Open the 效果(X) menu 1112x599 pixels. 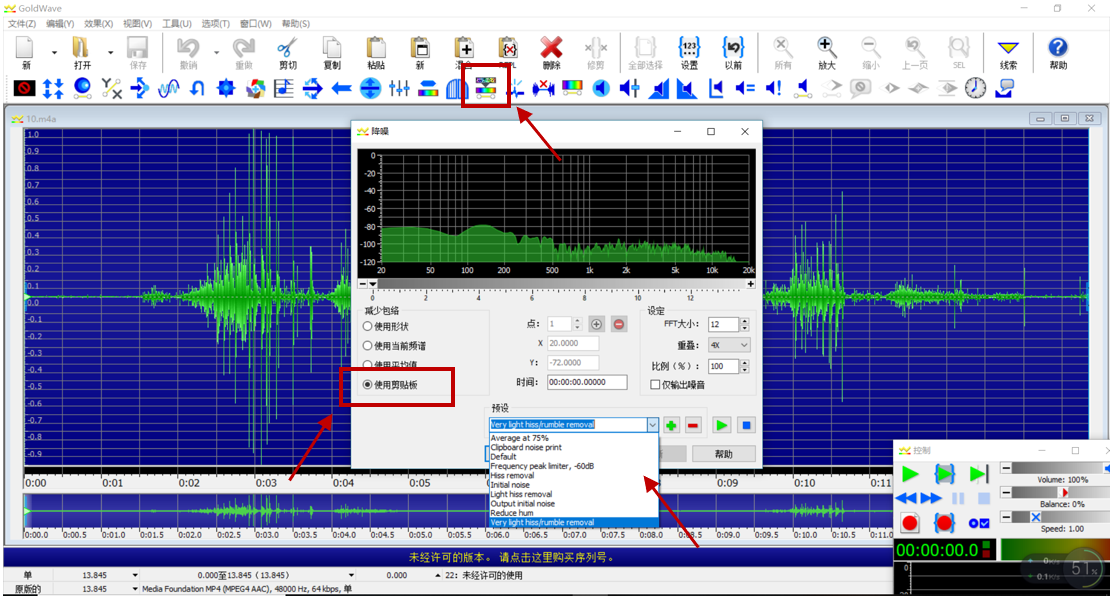(x=98, y=23)
